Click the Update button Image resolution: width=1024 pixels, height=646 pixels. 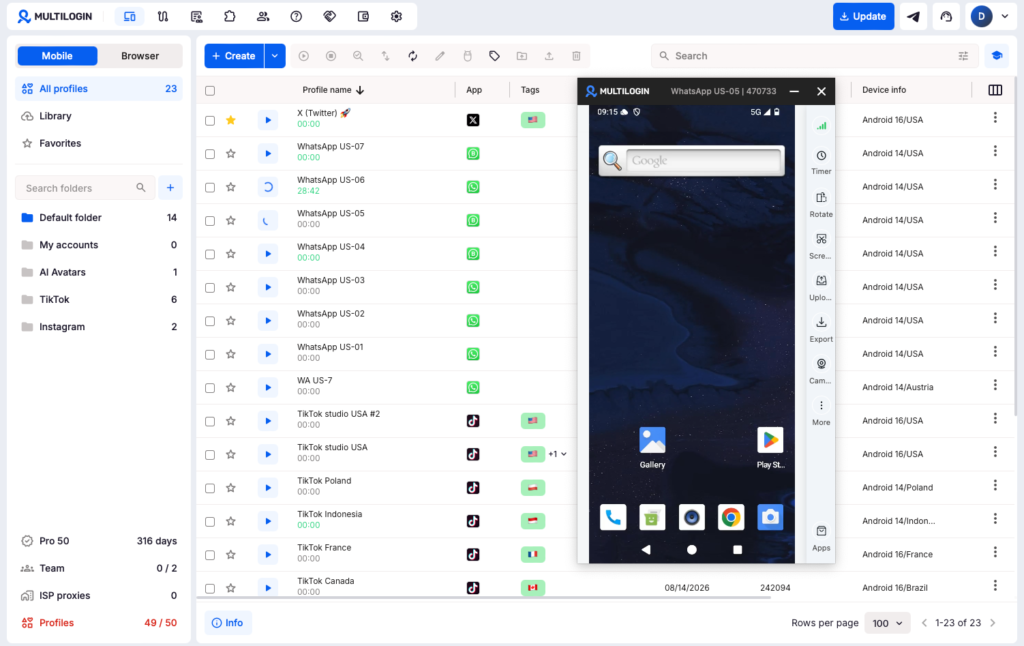coord(863,16)
